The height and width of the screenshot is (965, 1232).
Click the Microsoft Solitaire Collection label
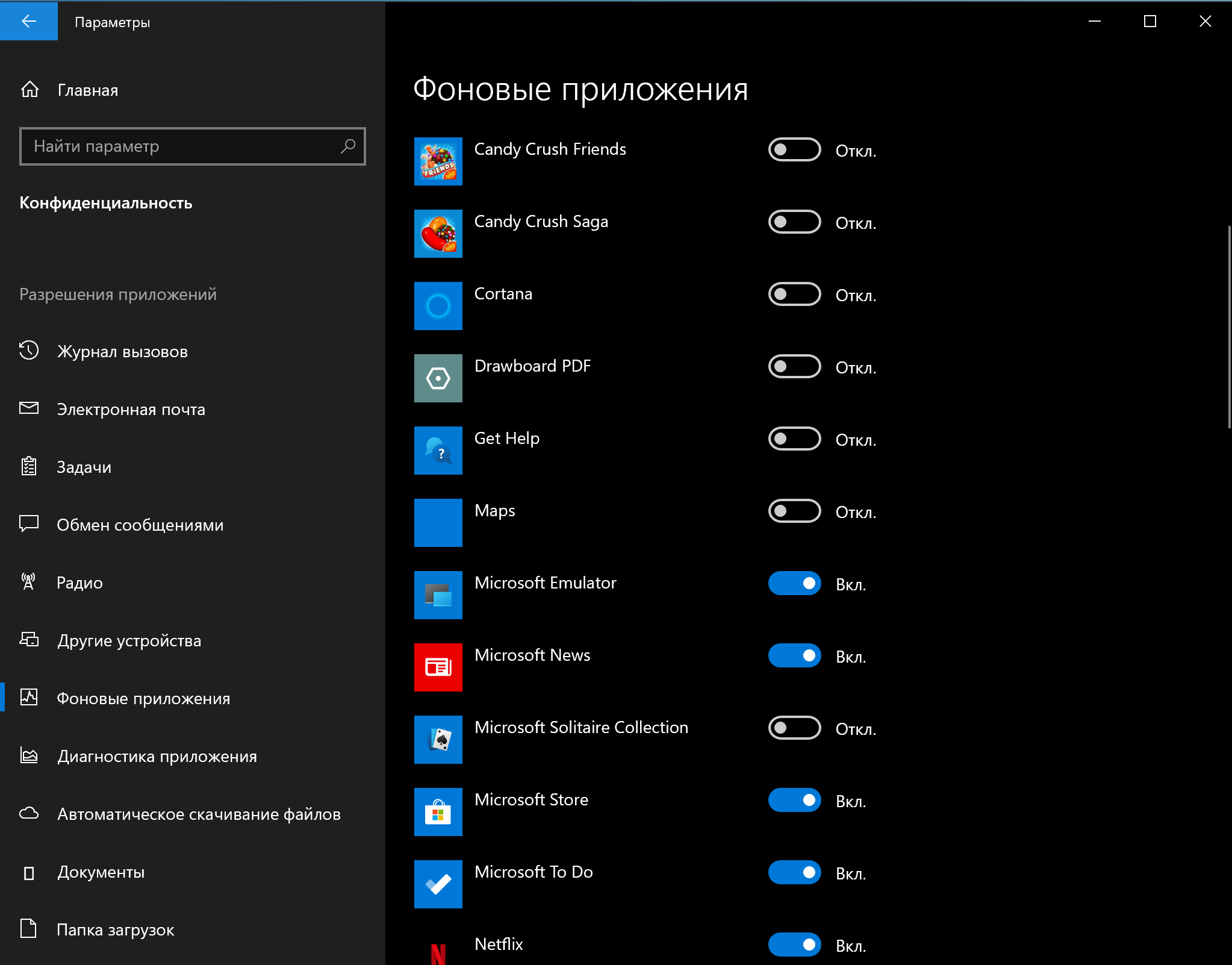[x=581, y=727]
